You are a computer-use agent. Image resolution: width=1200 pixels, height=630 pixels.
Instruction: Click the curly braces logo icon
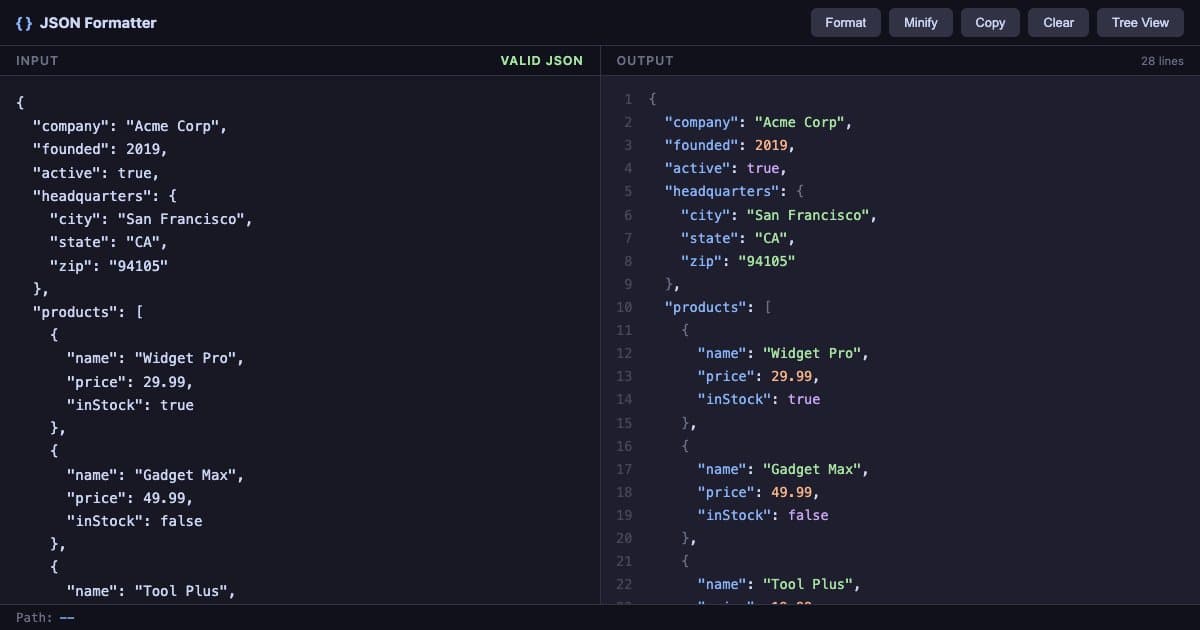pyautogui.click(x=24, y=22)
